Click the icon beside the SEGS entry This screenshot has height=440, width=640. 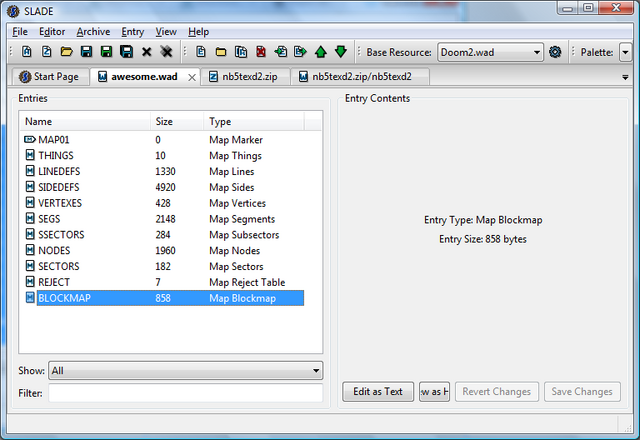pyautogui.click(x=30, y=218)
